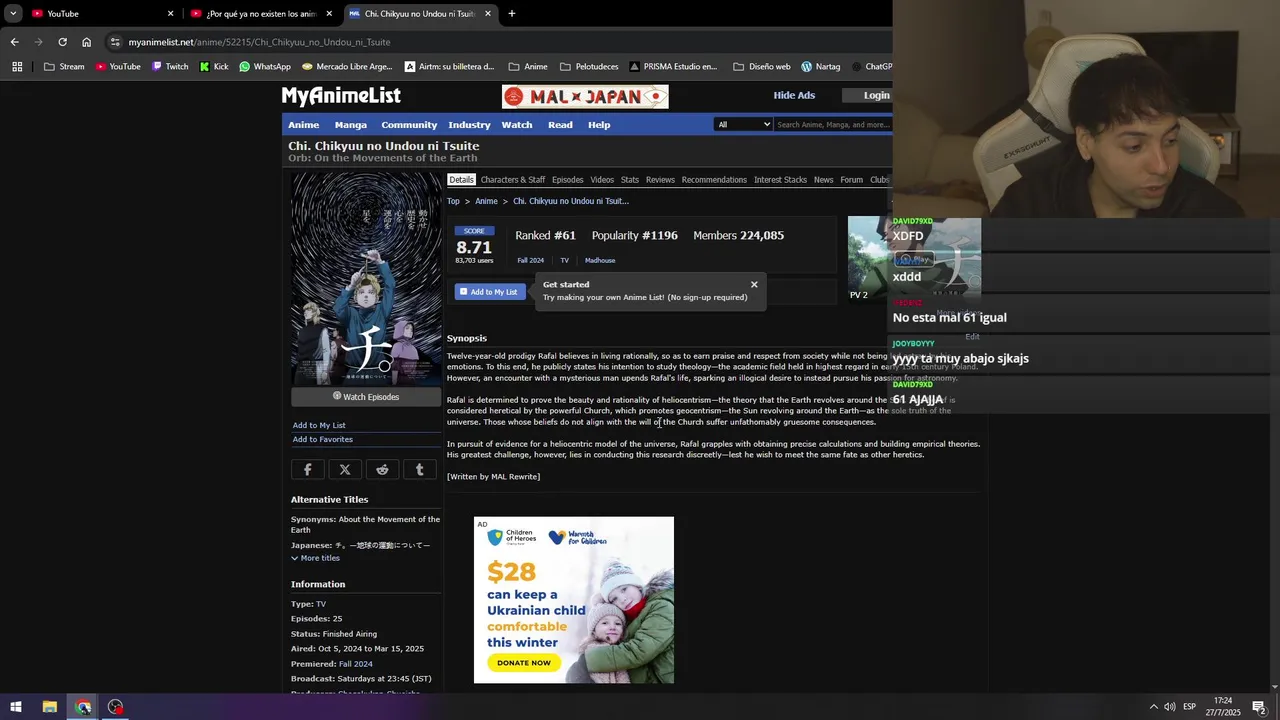Screen dimensions: 1280x720
Task: Click the address bar URL
Action: [259, 42]
